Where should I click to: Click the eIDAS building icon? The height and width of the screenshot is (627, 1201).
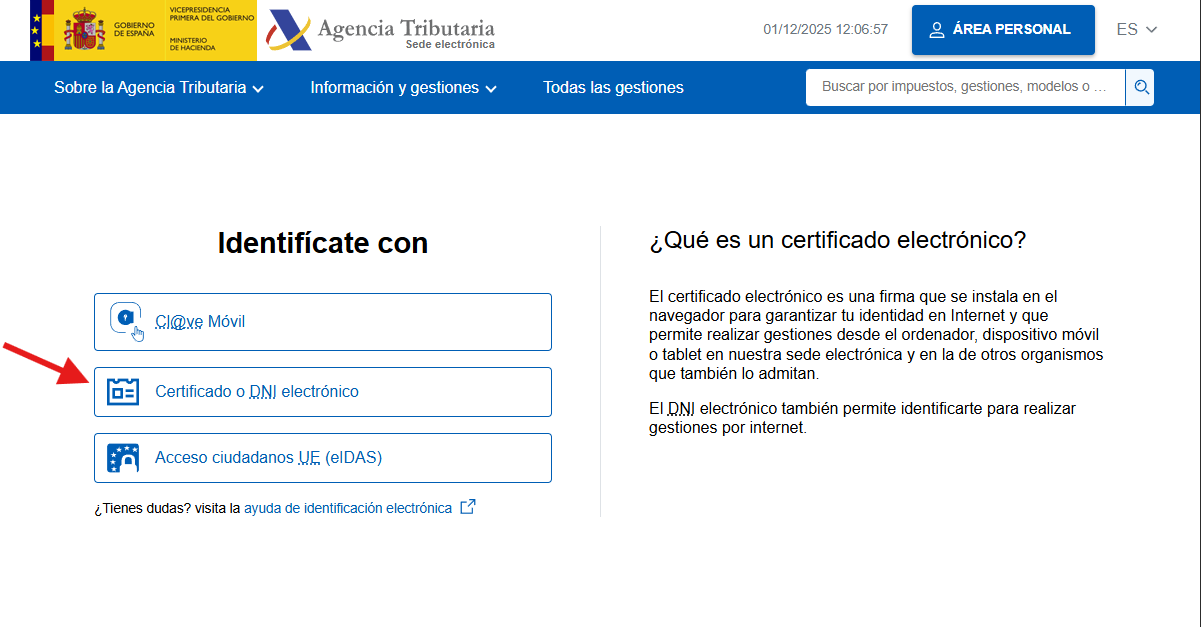point(124,457)
